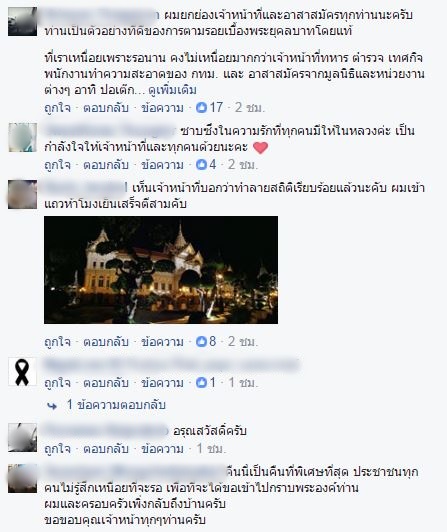Open the night palace photo in comment
This screenshot has width=447, height=532.
tap(161, 270)
